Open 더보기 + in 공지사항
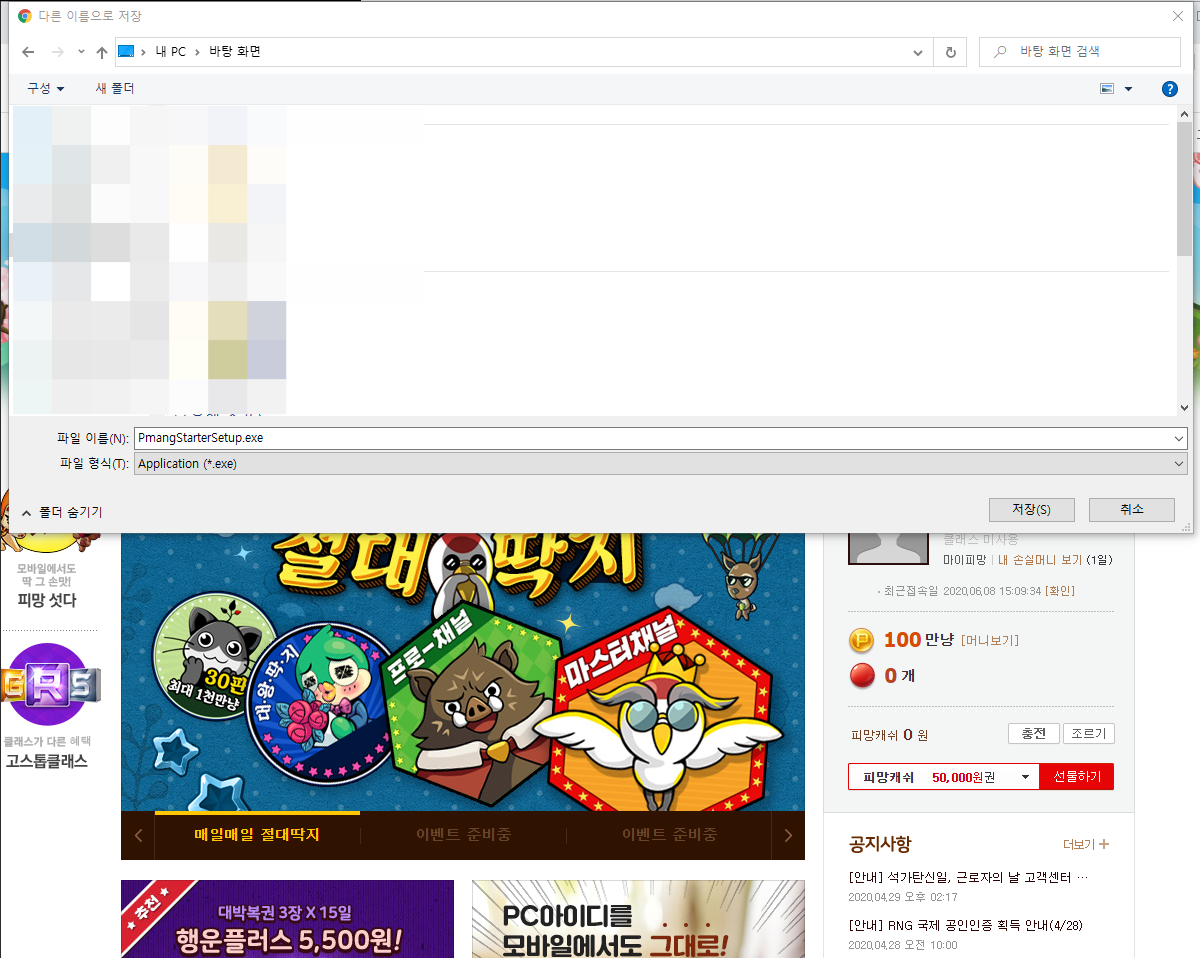The width and height of the screenshot is (1200, 958). click(1086, 844)
